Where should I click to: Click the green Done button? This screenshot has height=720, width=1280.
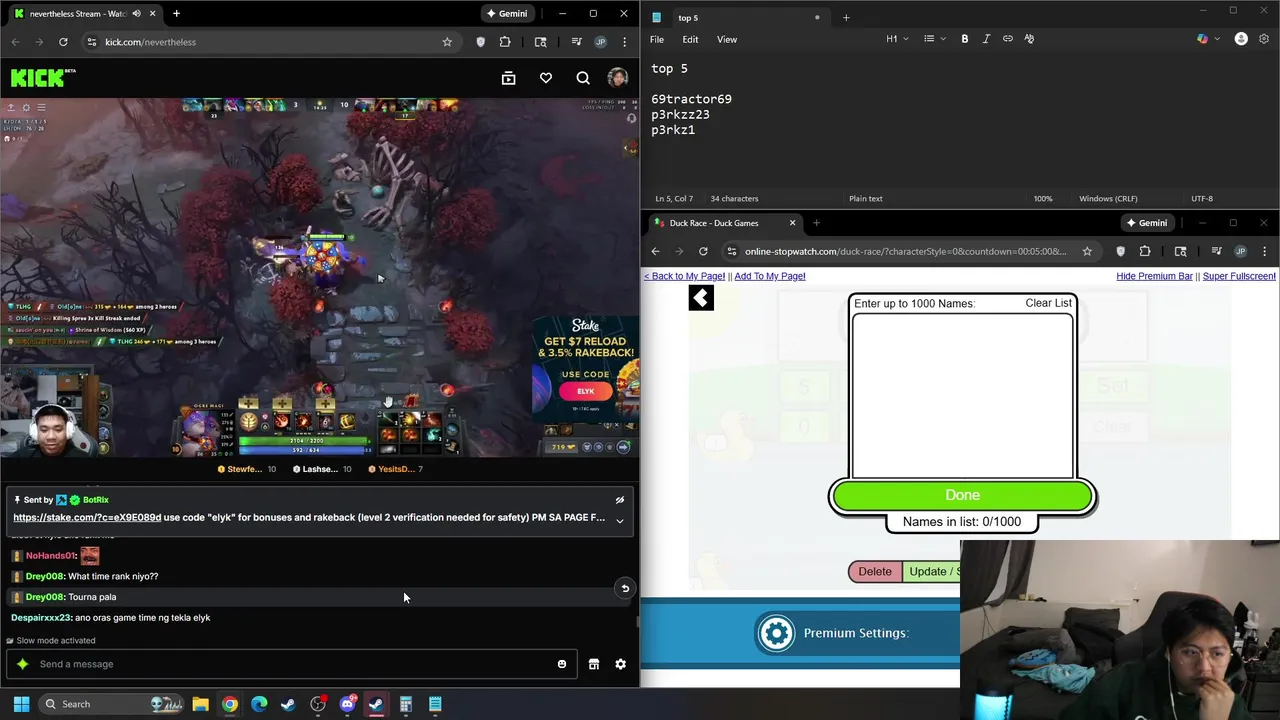coord(963,495)
